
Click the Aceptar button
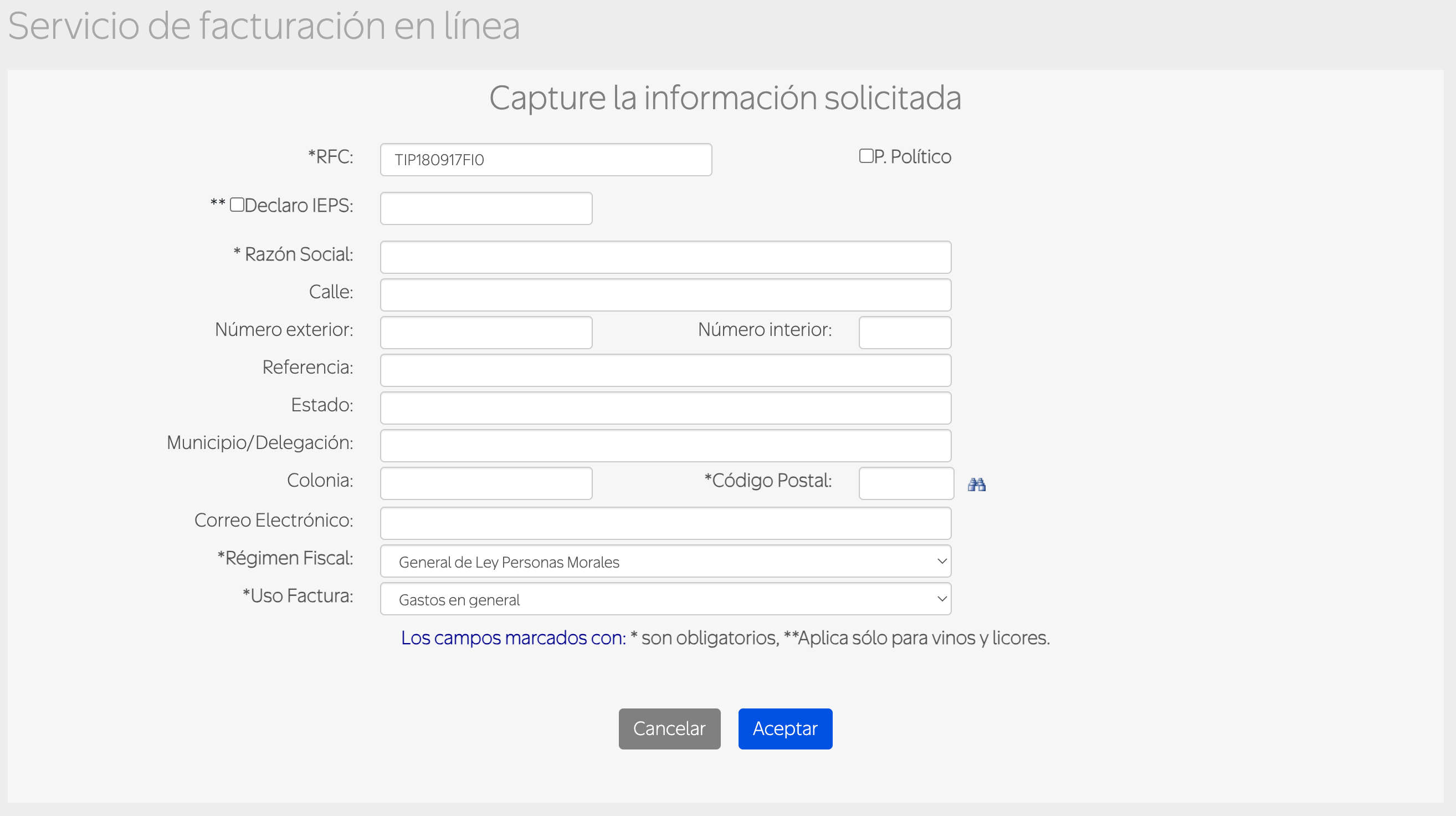click(785, 728)
